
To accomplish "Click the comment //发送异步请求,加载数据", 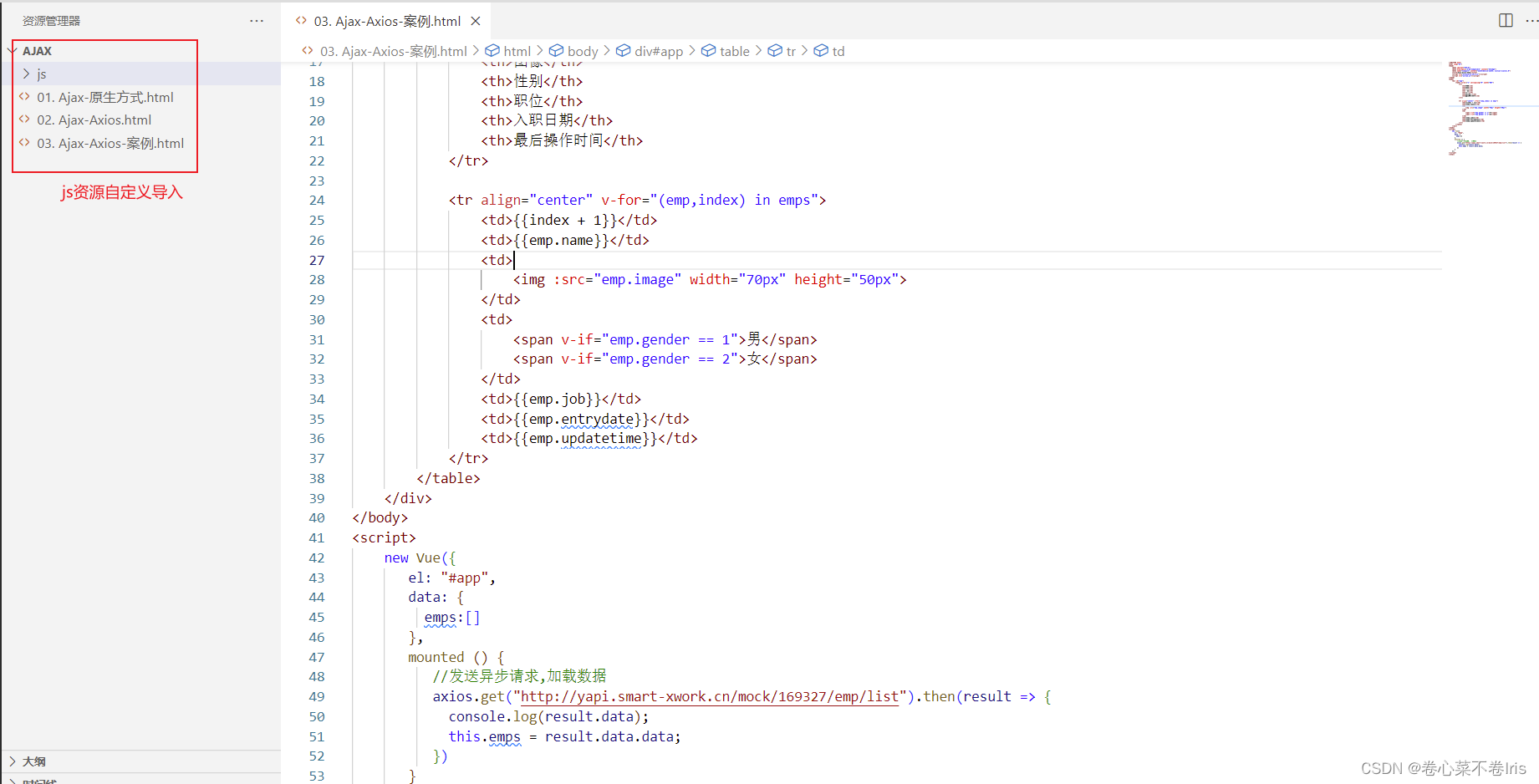I will (519, 676).
